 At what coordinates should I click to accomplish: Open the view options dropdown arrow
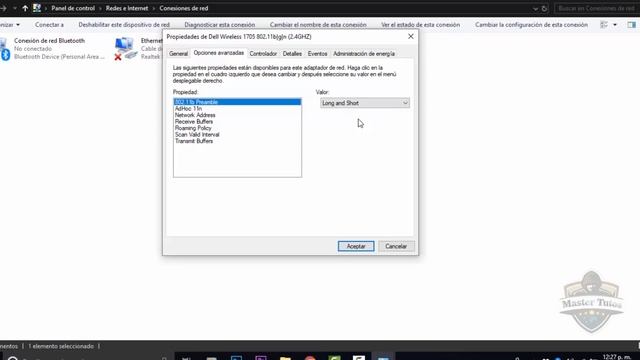615,25
